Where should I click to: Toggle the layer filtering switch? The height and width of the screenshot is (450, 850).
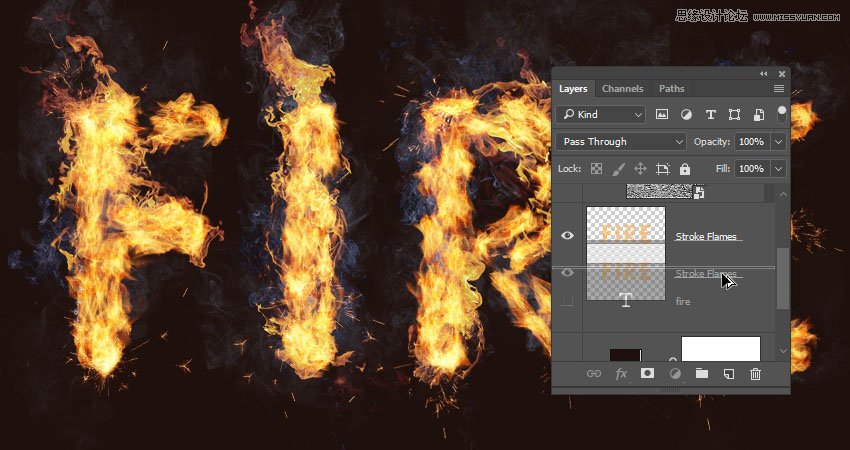click(x=781, y=114)
